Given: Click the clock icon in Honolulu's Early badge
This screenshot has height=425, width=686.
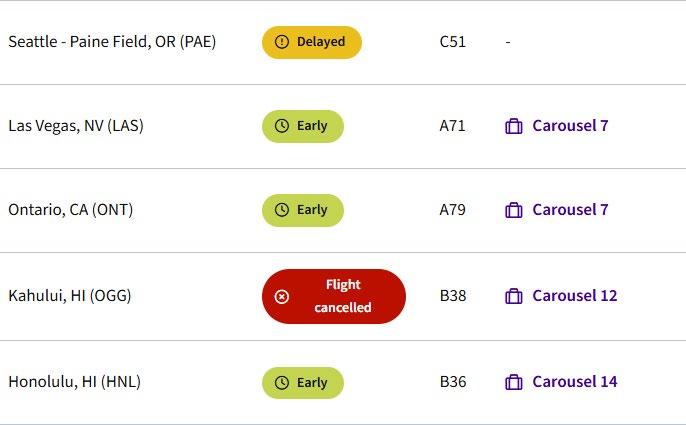Looking at the screenshot, I should click(281, 382).
